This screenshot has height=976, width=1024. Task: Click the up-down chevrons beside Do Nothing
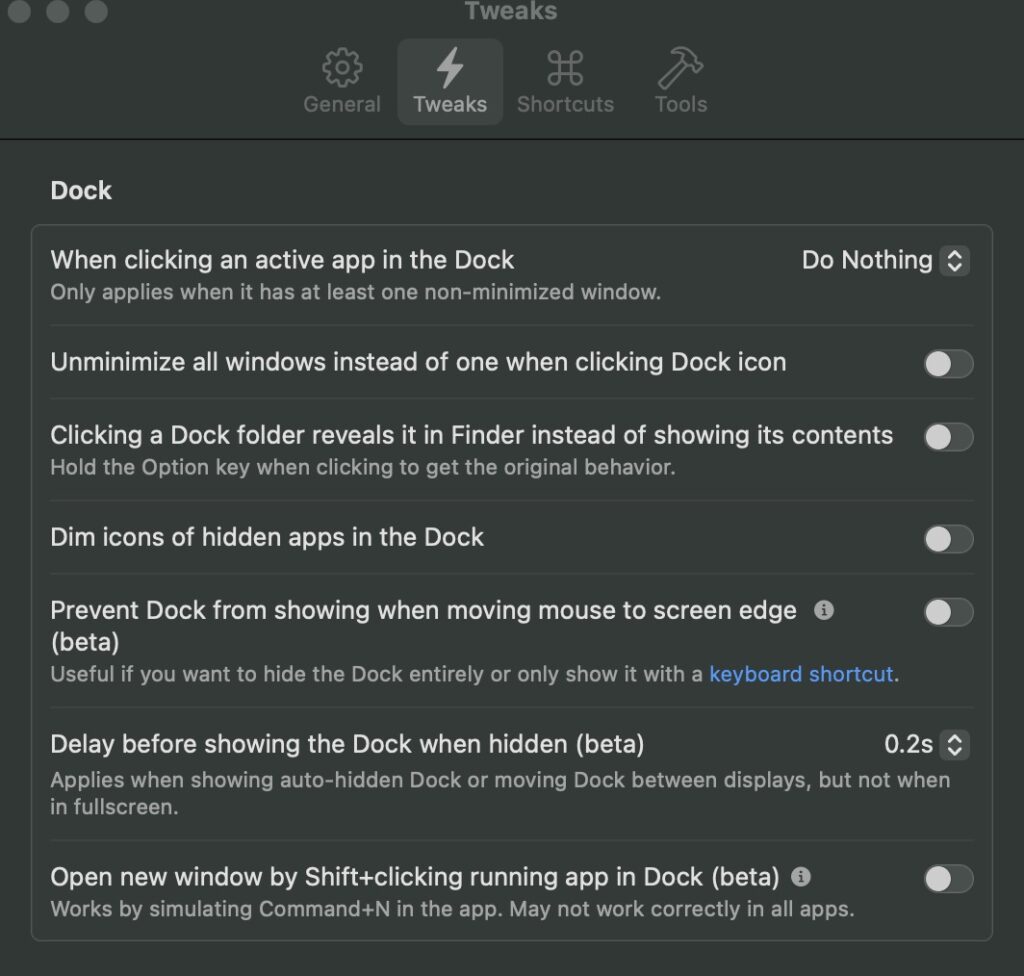coord(954,261)
